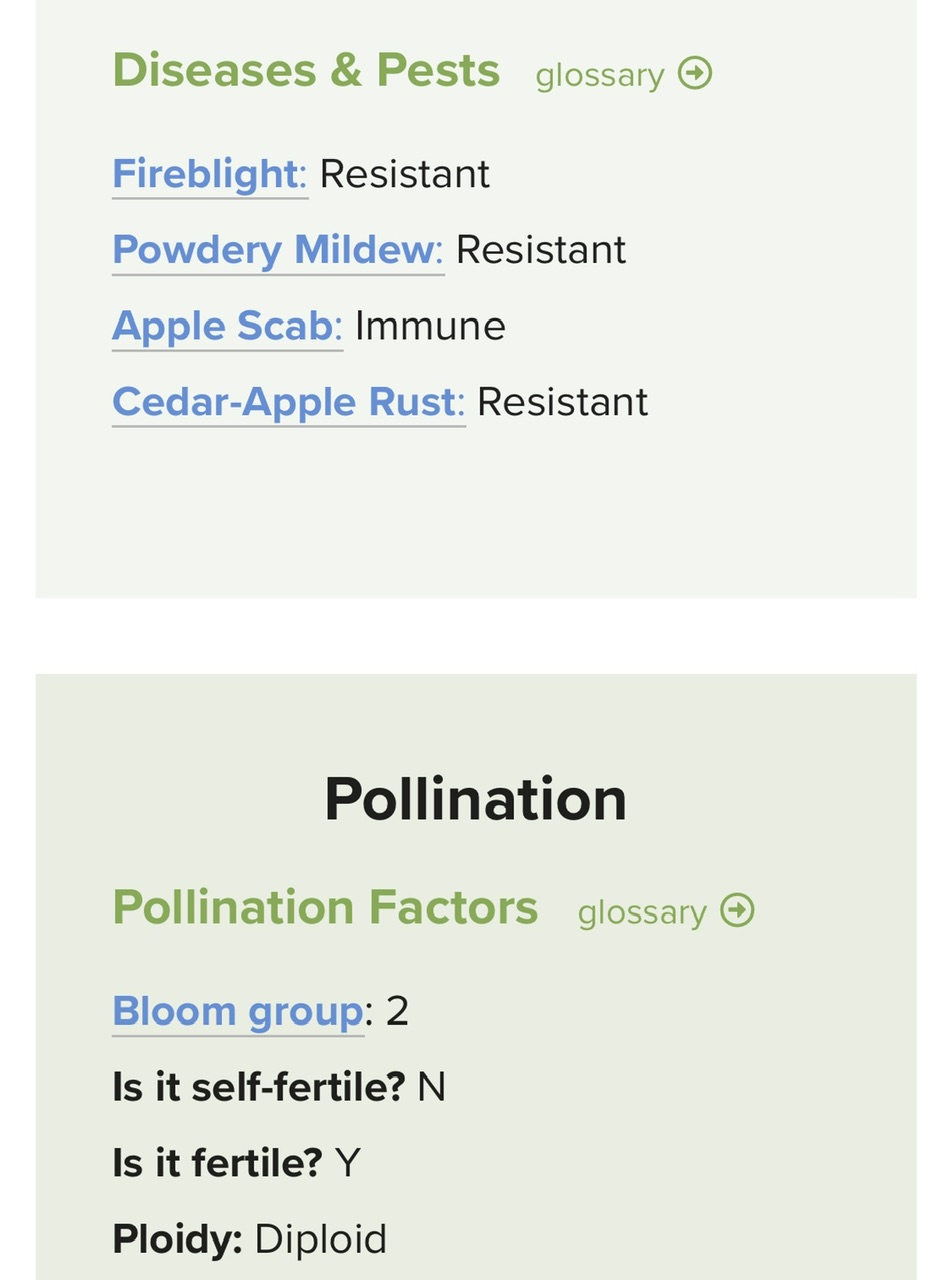Click the arrow icon beside Pollination Factors glossary
Viewport: 947px width, 1280px height.
pyautogui.click(x=737, y=910)
